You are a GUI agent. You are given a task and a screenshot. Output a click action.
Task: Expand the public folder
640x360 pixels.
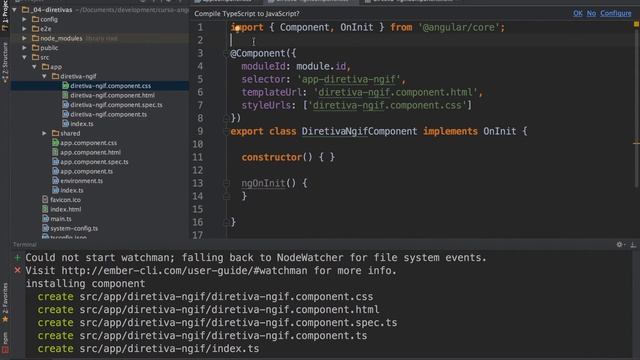[24, 48]
